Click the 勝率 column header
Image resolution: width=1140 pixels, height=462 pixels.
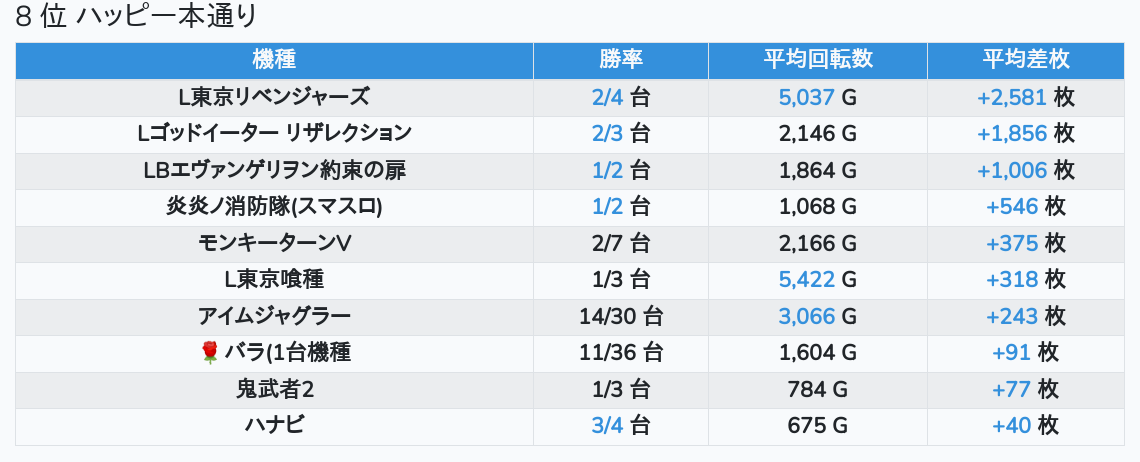coord(620,60)
